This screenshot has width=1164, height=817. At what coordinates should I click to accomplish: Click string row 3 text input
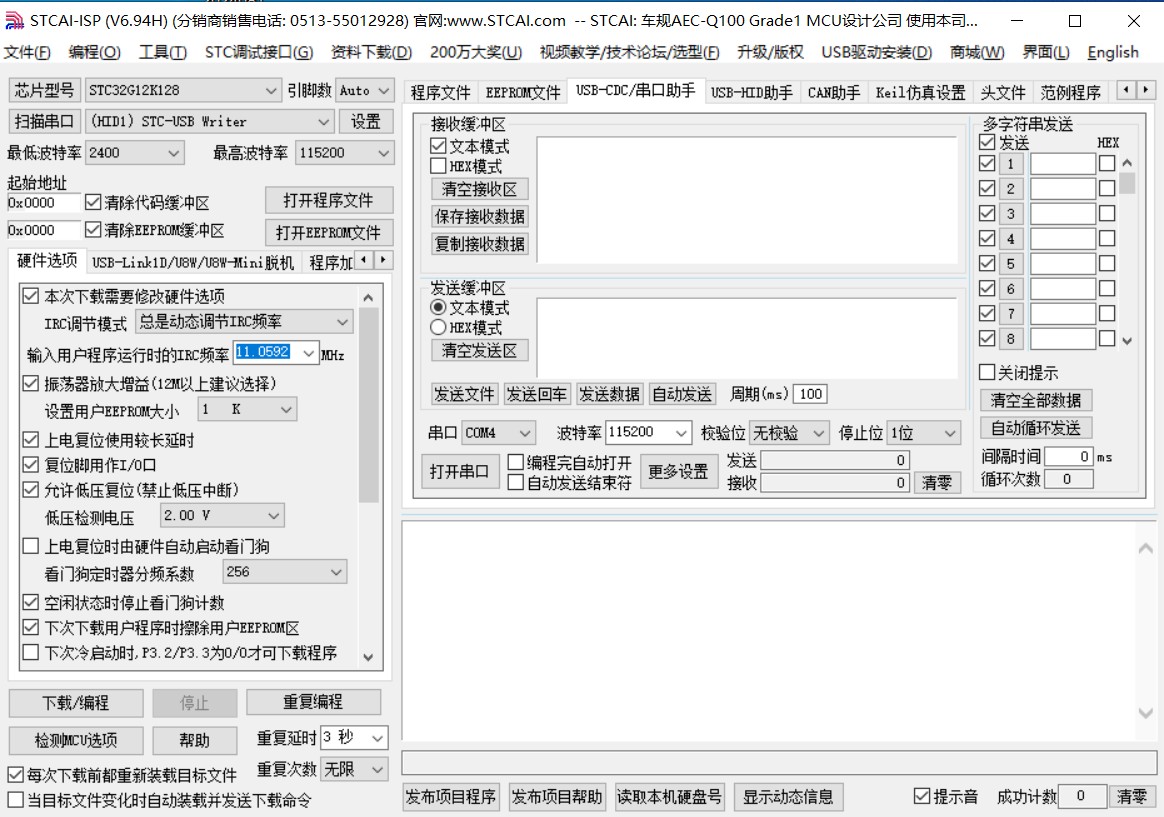[x=1062, y=214]
